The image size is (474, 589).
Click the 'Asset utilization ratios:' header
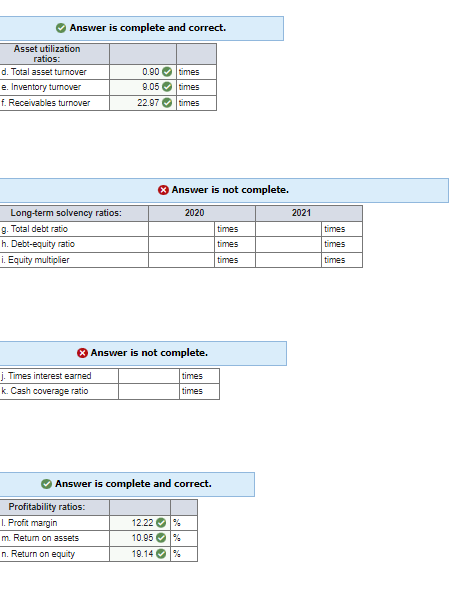47,54
